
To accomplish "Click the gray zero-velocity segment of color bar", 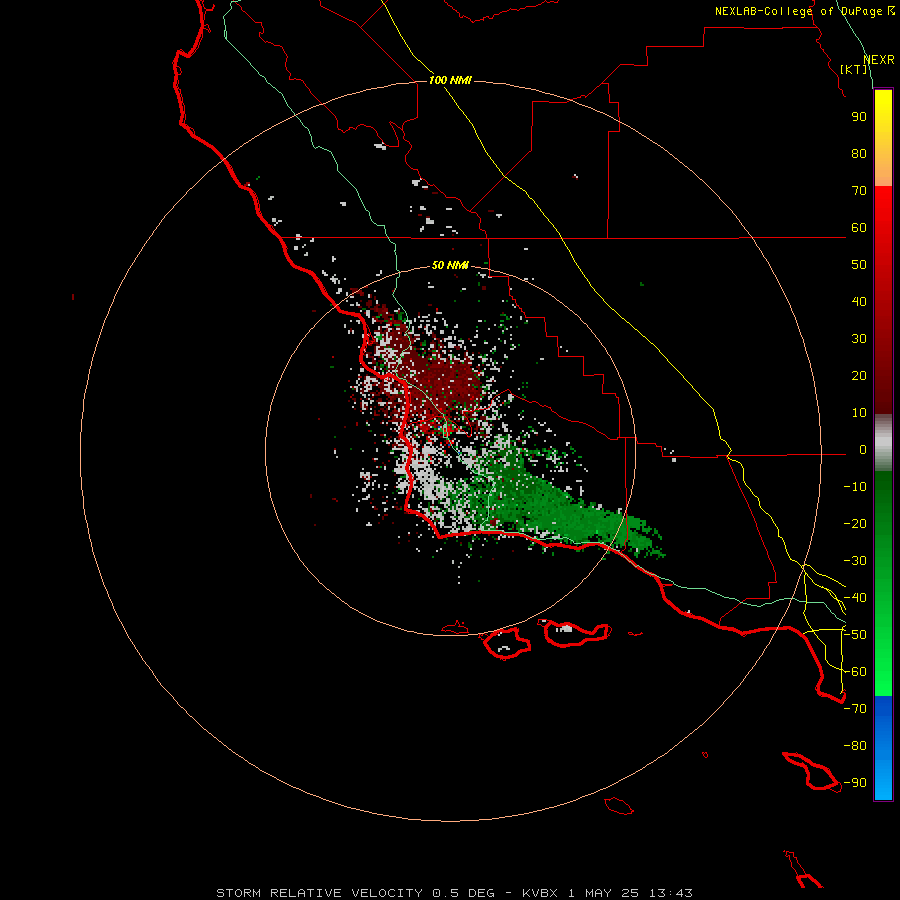I will pos(883,443).
